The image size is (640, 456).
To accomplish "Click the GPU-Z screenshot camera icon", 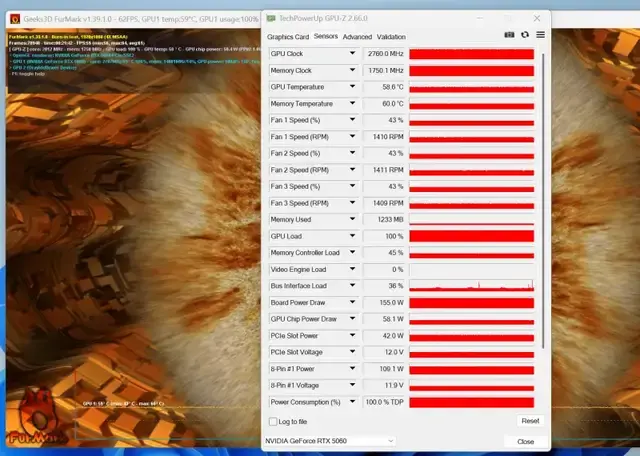I will (x=509, y=35).
